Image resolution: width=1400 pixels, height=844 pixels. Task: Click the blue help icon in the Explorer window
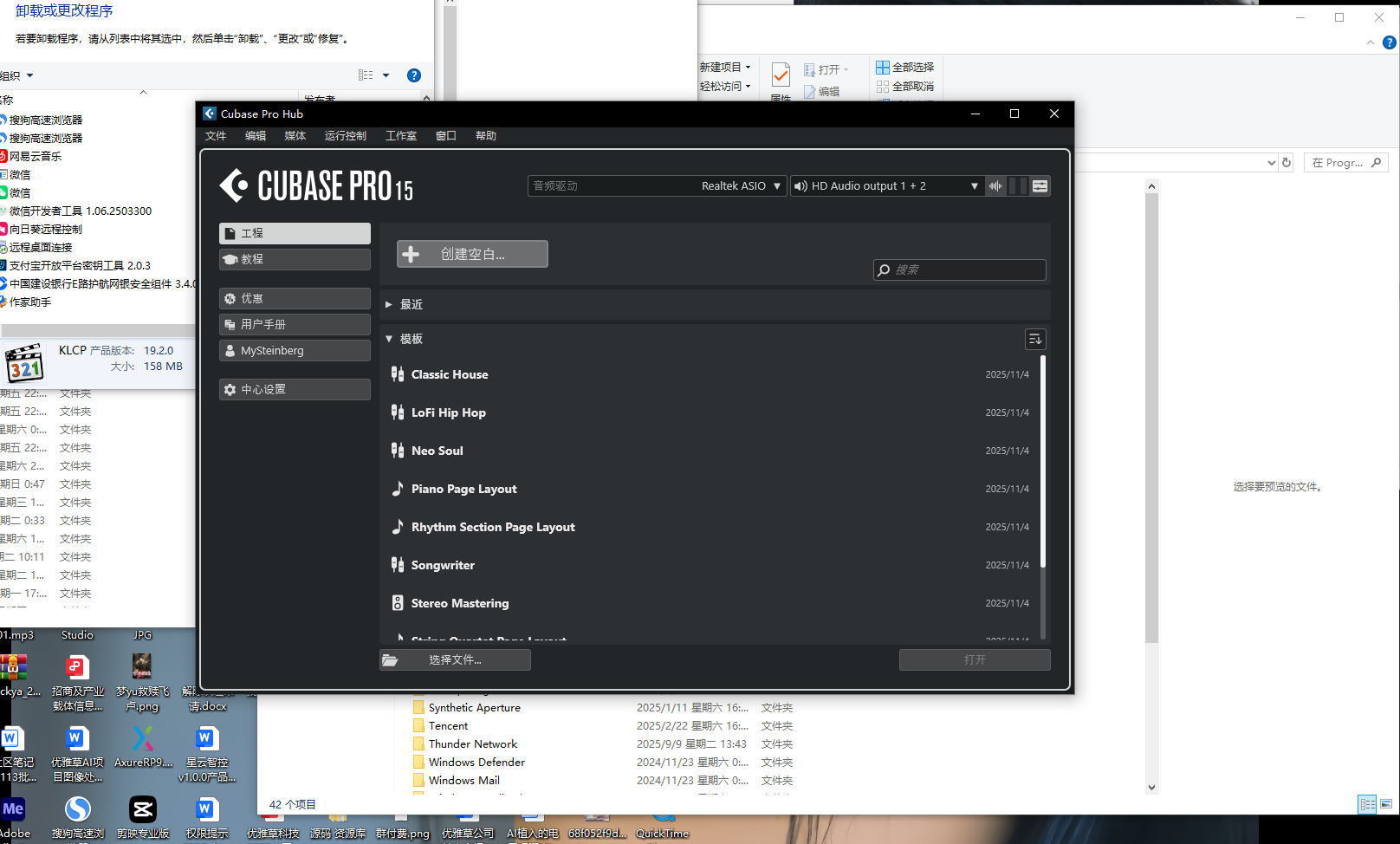1390,42
